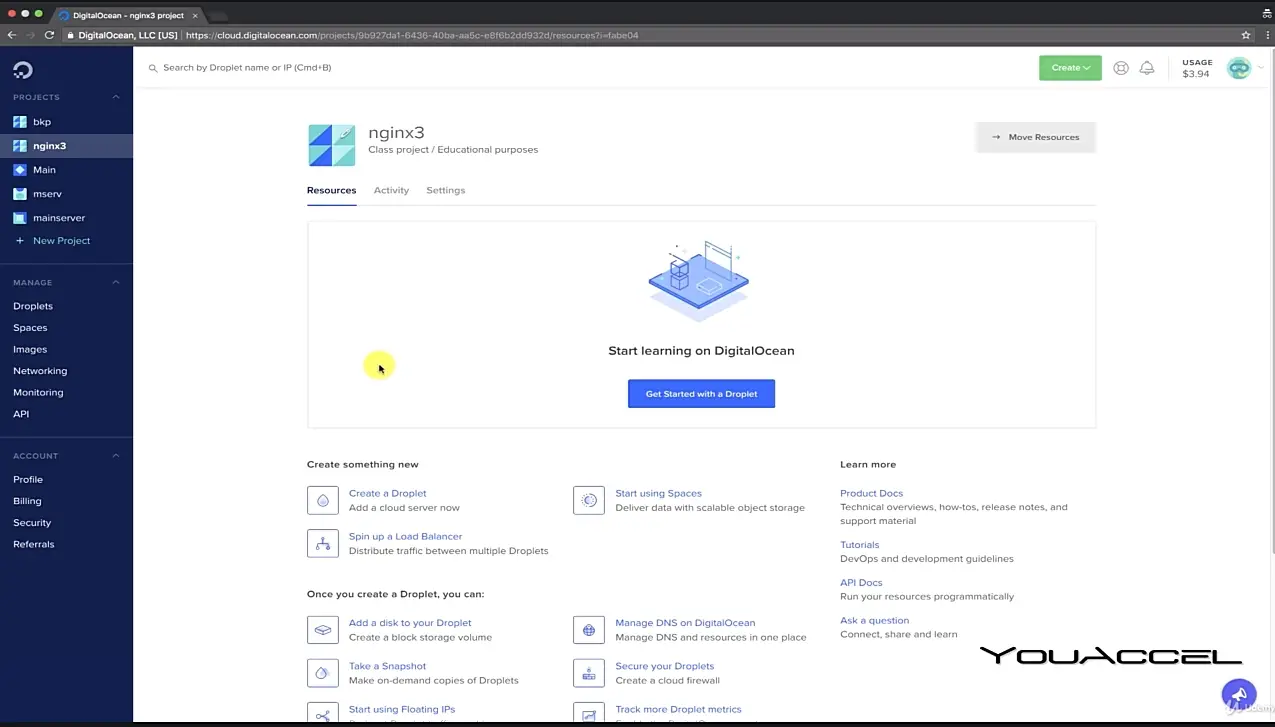
Task: Open the Ask a question link
Action: (x=874, y=620)
